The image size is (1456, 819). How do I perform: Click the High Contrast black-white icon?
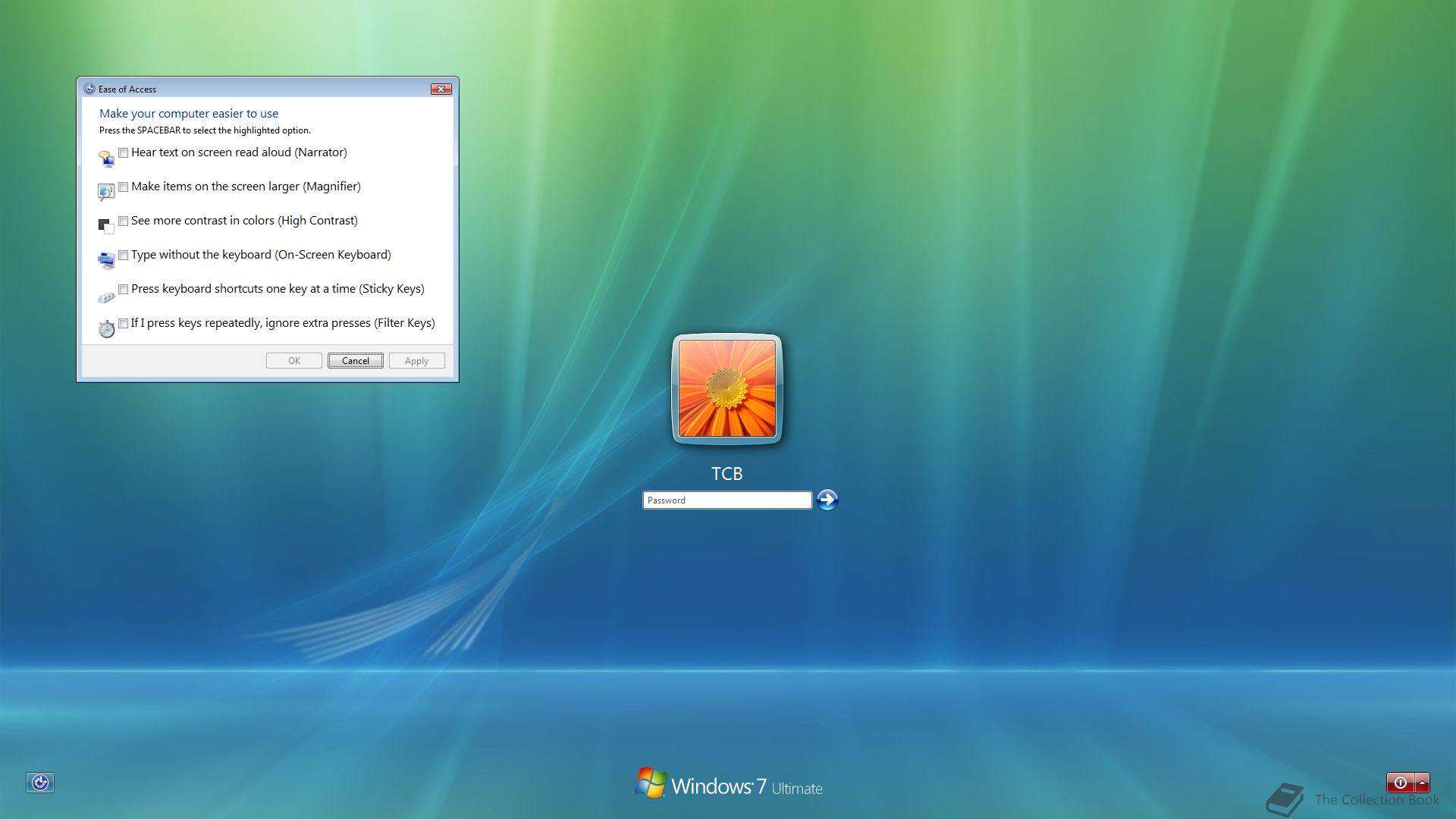pos(106,226)
